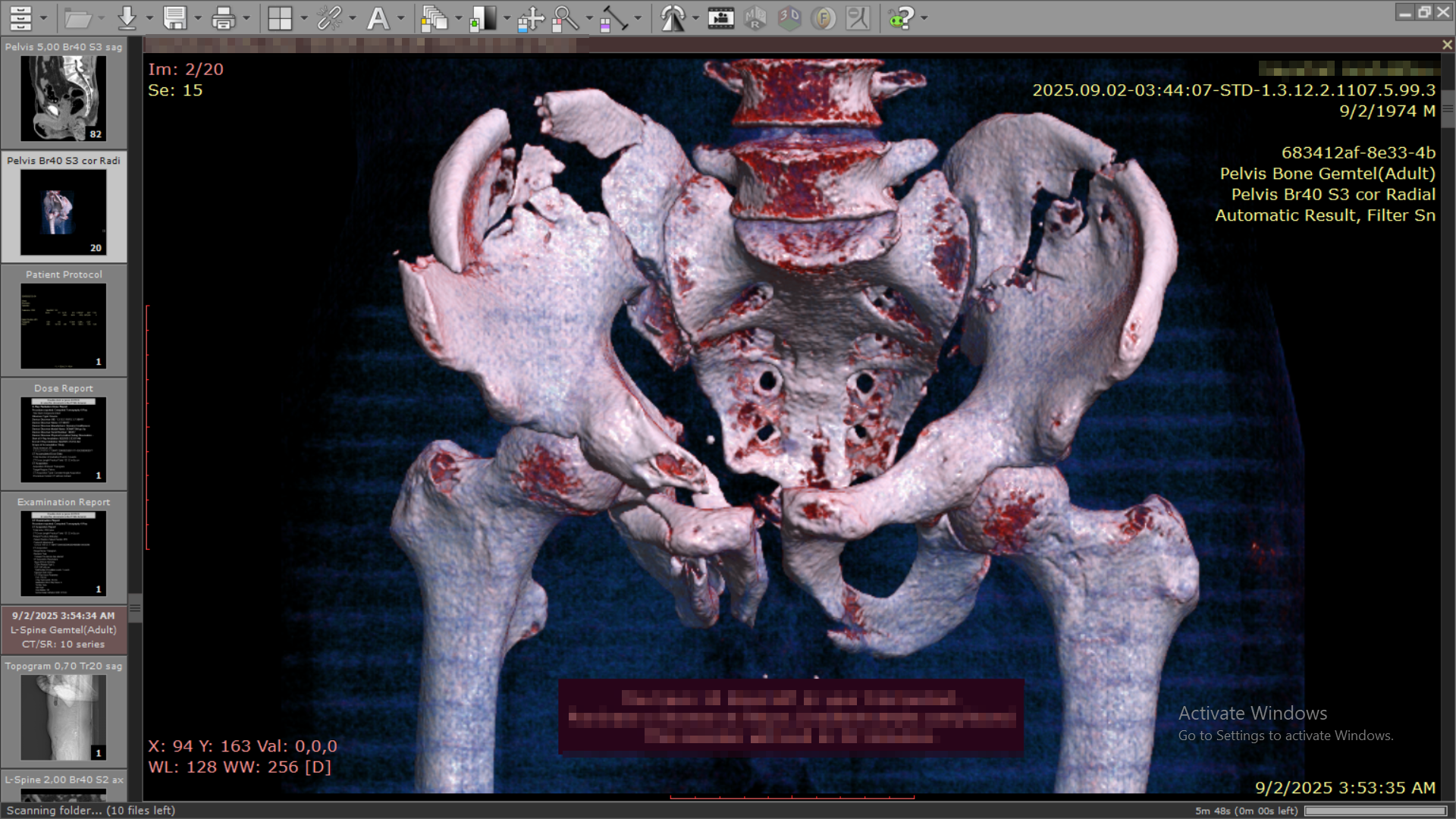The width and height of the screenshot is (1456, 819).
Task: Expand the help dropdown arrow
Action: click(x=924, y=17)
